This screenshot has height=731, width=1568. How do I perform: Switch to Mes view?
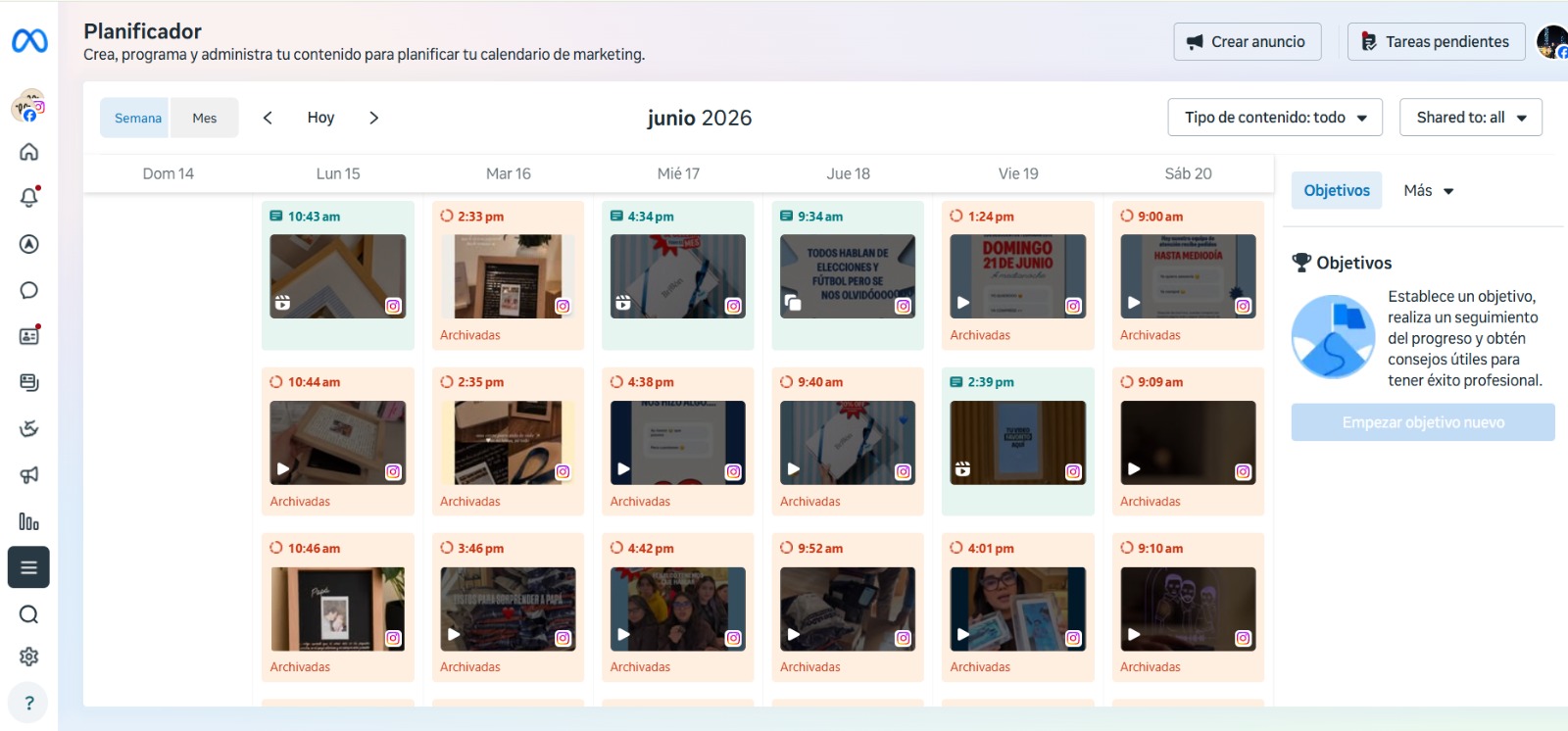pos(204,118)
